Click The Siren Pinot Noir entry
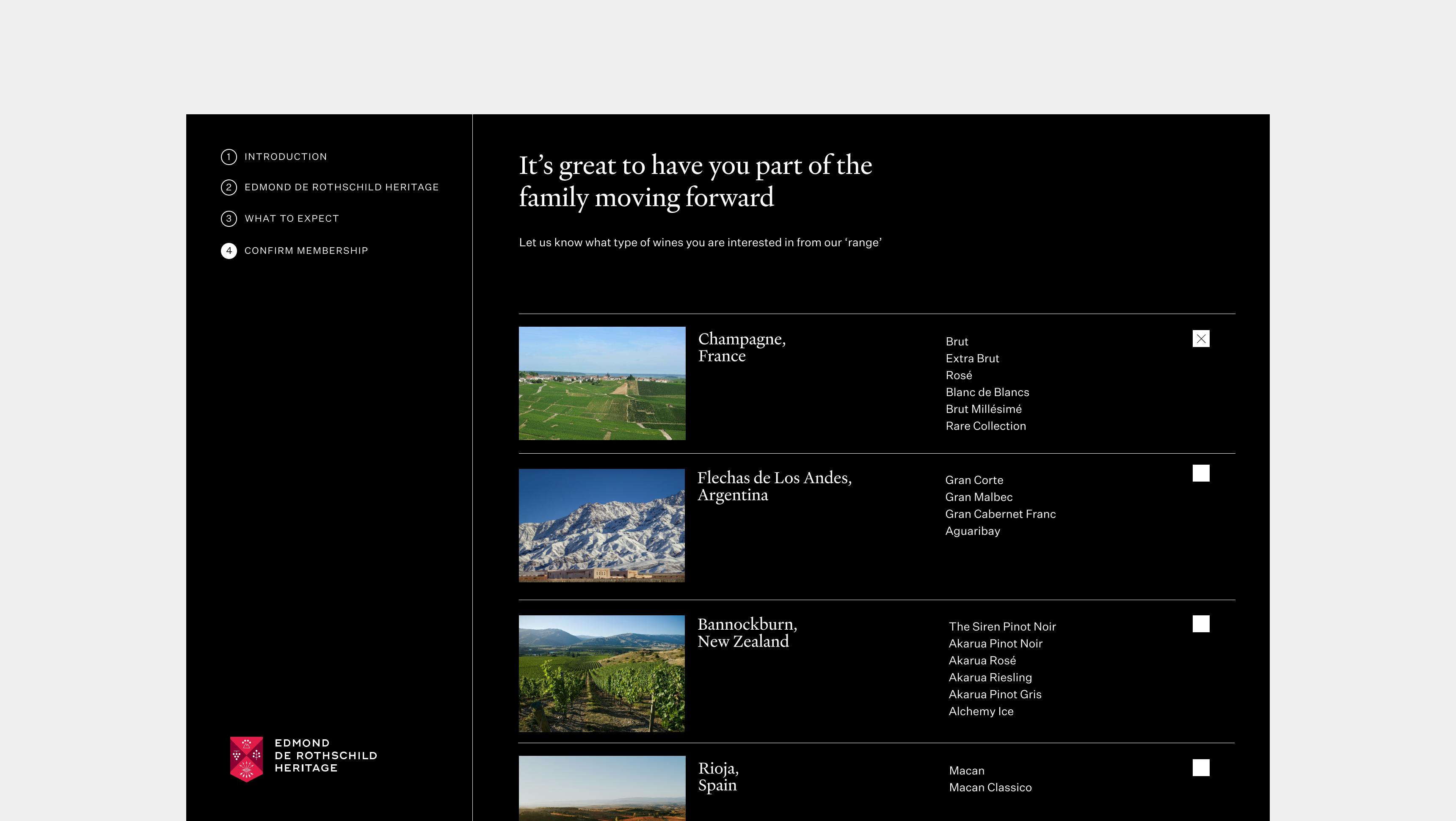 (x=1002, y=626)
